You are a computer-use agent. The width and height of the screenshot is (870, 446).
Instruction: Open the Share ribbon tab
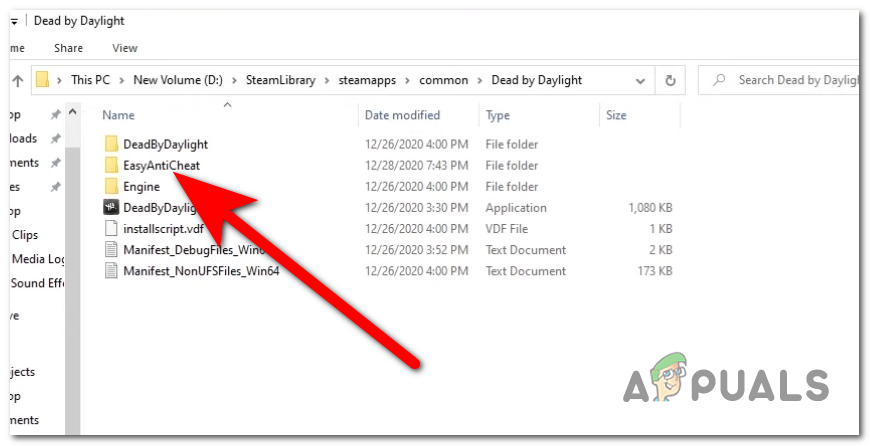(68, 48)
